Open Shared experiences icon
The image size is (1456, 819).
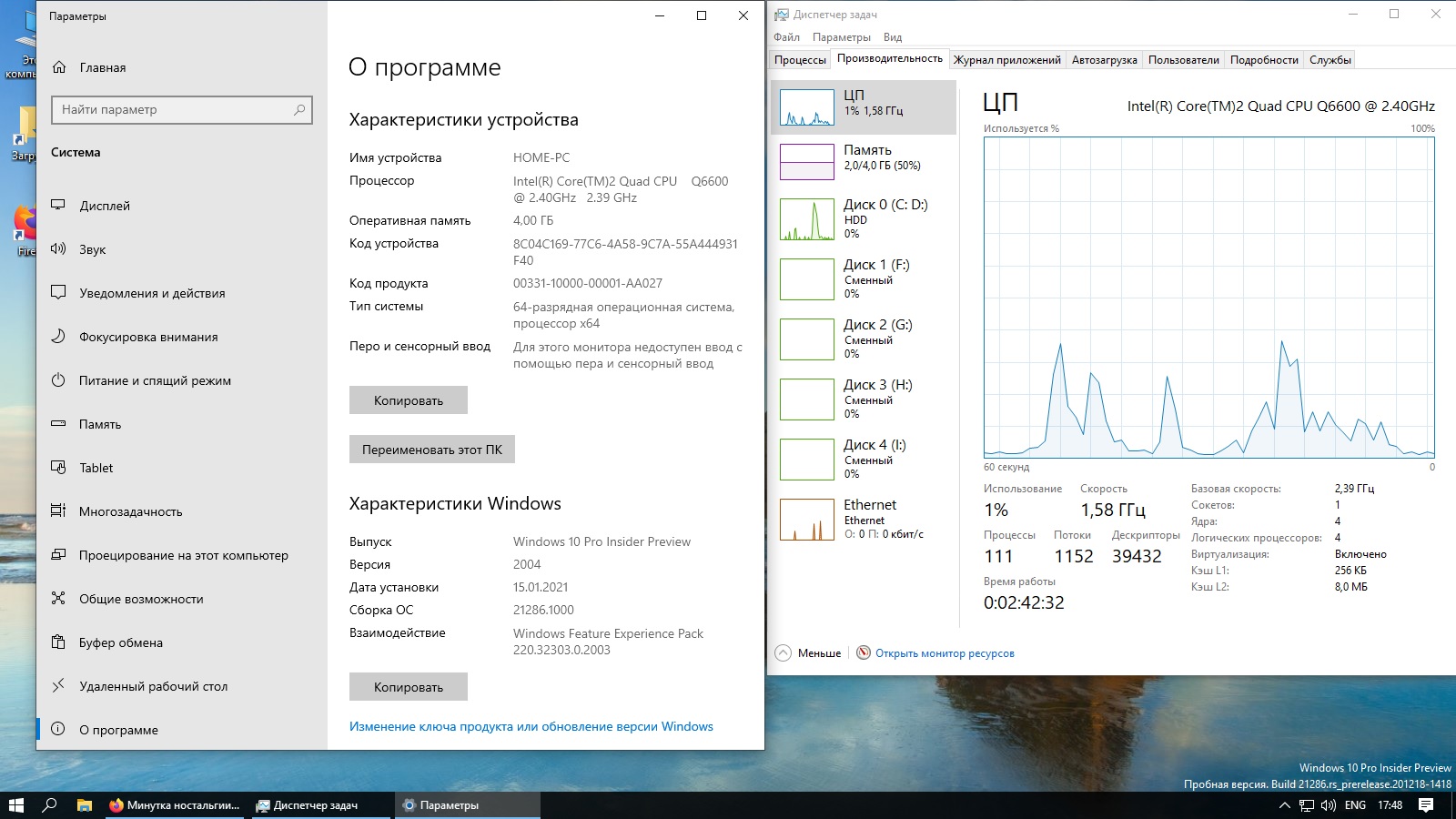58,599
